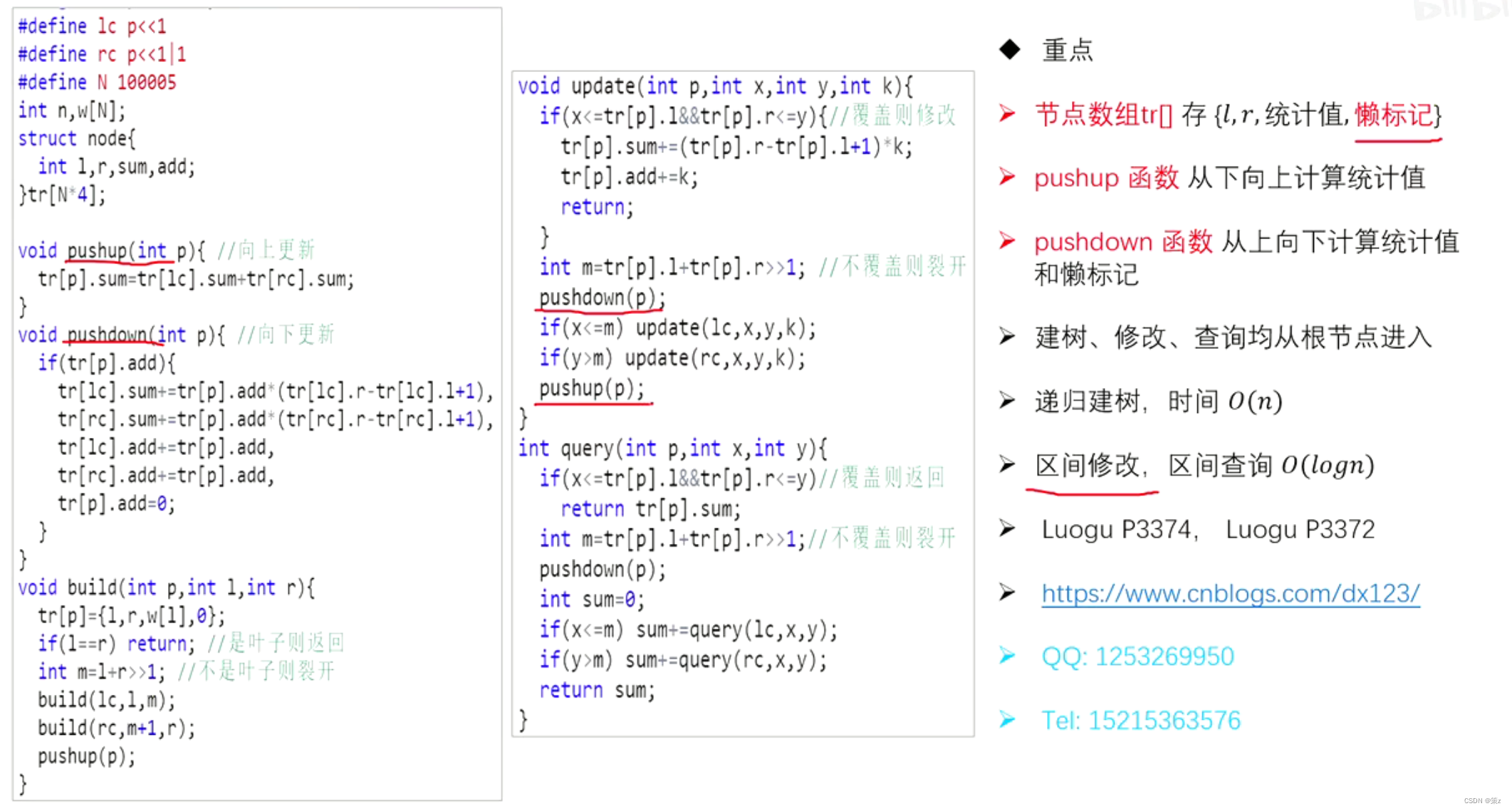Click black arrow bullet beside 建树、修改、查询
This screenshot has height=811, width=1512.
coord(1007,336)
